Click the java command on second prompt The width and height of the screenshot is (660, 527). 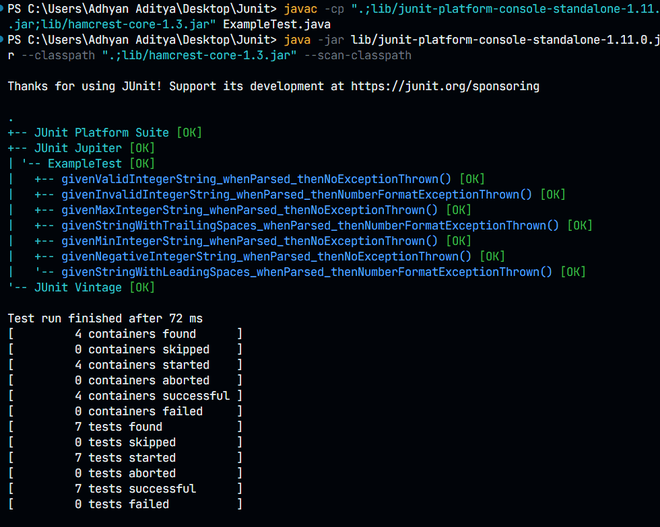coord(297,40)
